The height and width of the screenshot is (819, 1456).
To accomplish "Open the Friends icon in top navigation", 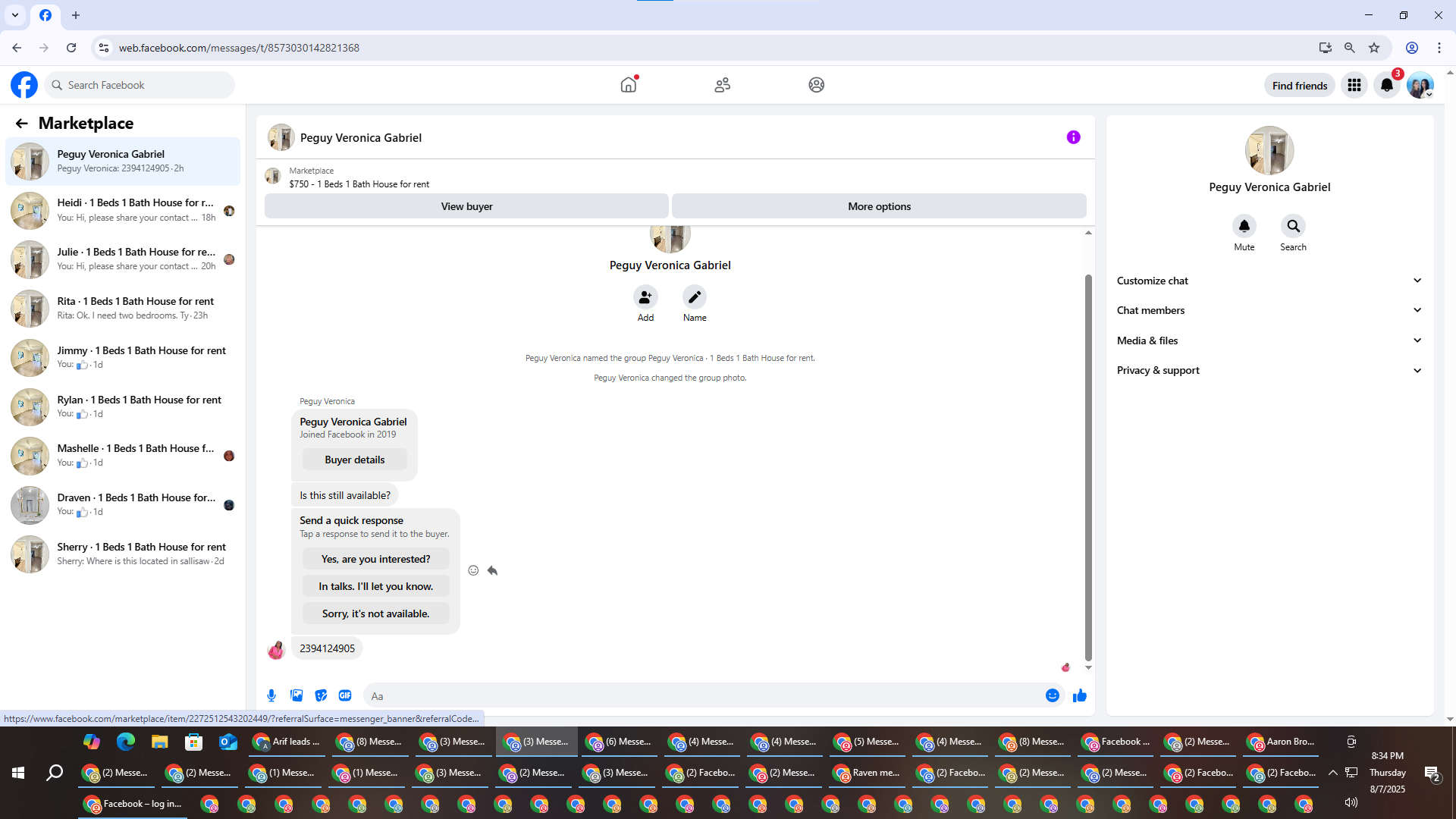I will pyautogui.click(x=723, y=85).
